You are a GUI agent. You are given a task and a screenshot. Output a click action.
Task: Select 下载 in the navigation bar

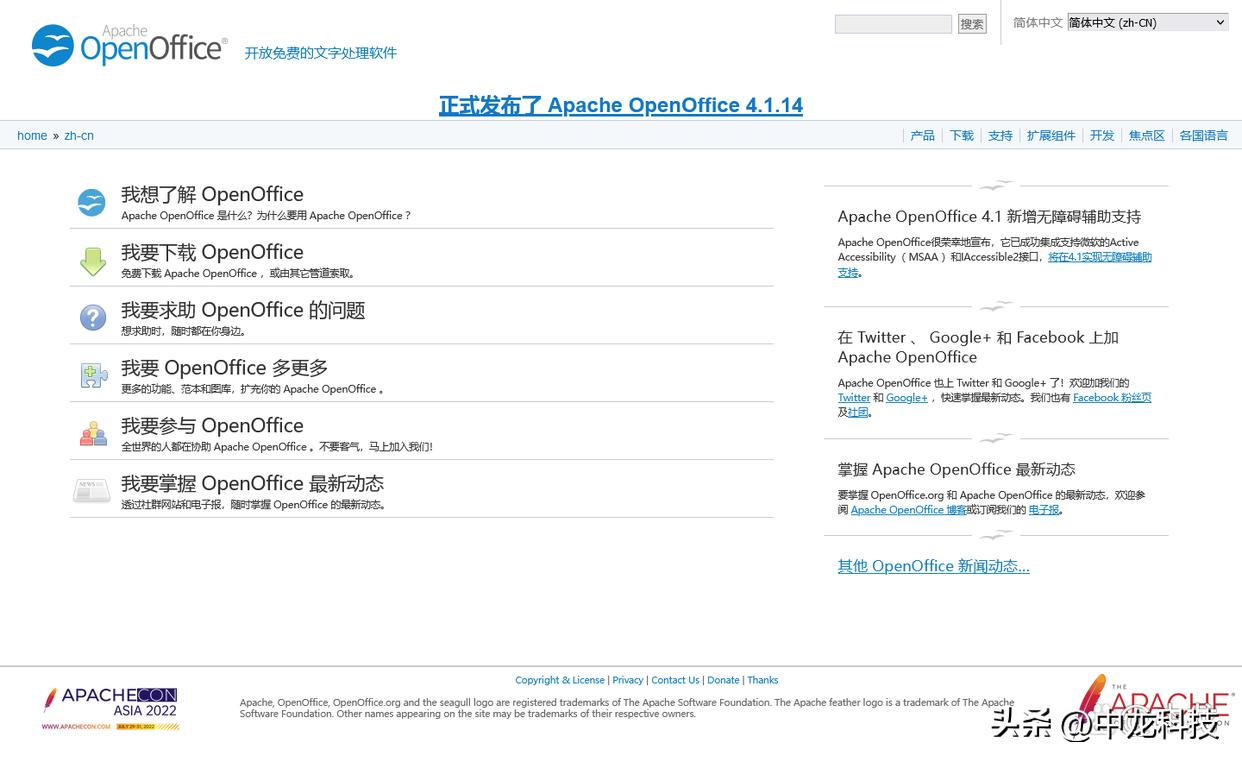coord(961,135)
